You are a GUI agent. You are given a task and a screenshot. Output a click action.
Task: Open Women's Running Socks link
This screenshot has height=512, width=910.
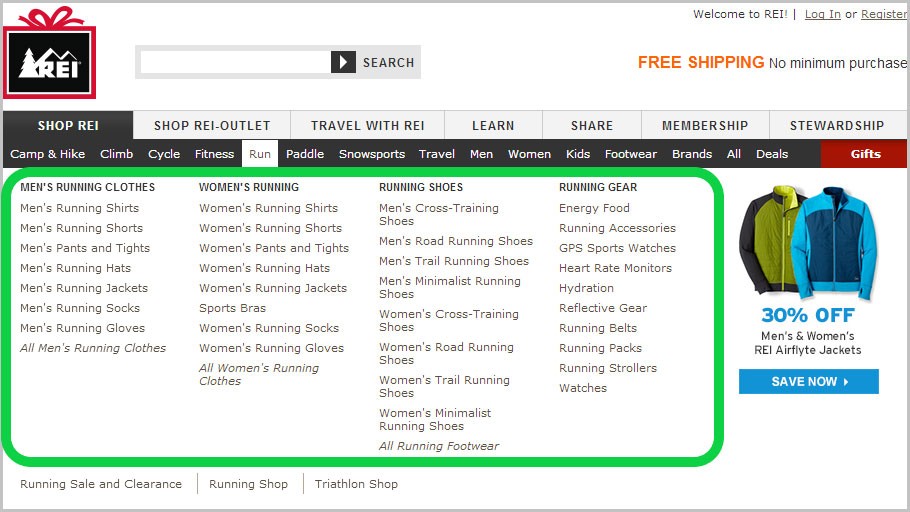pos(269,328)
